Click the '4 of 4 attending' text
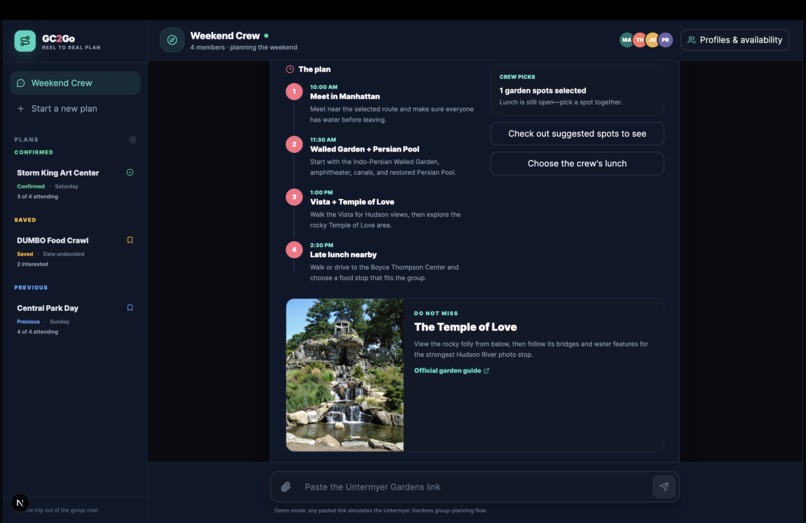This screenshot has height=523, width=806. coord(38,332)
